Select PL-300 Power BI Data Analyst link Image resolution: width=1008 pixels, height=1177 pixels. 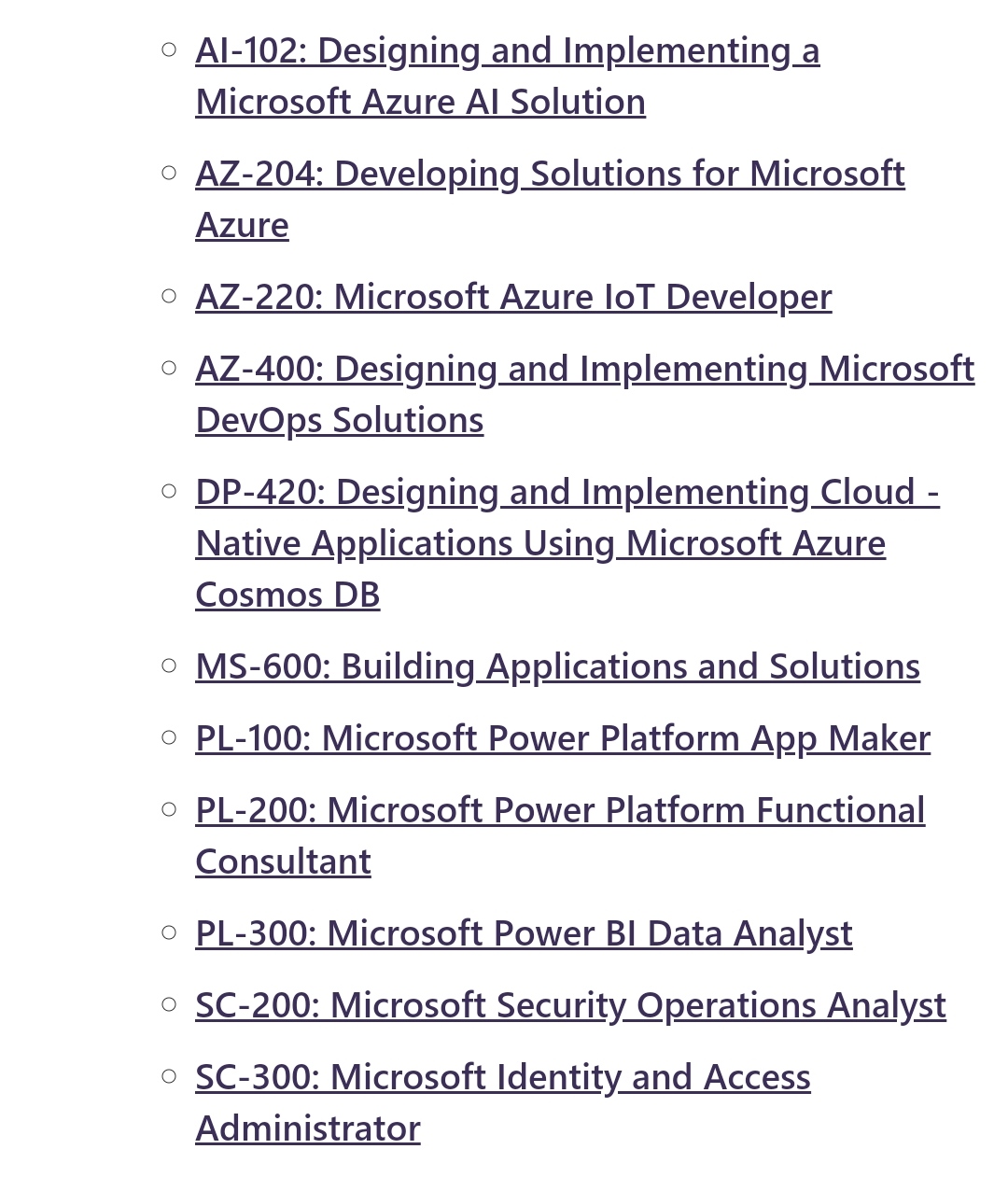click(x=524, y=934)
